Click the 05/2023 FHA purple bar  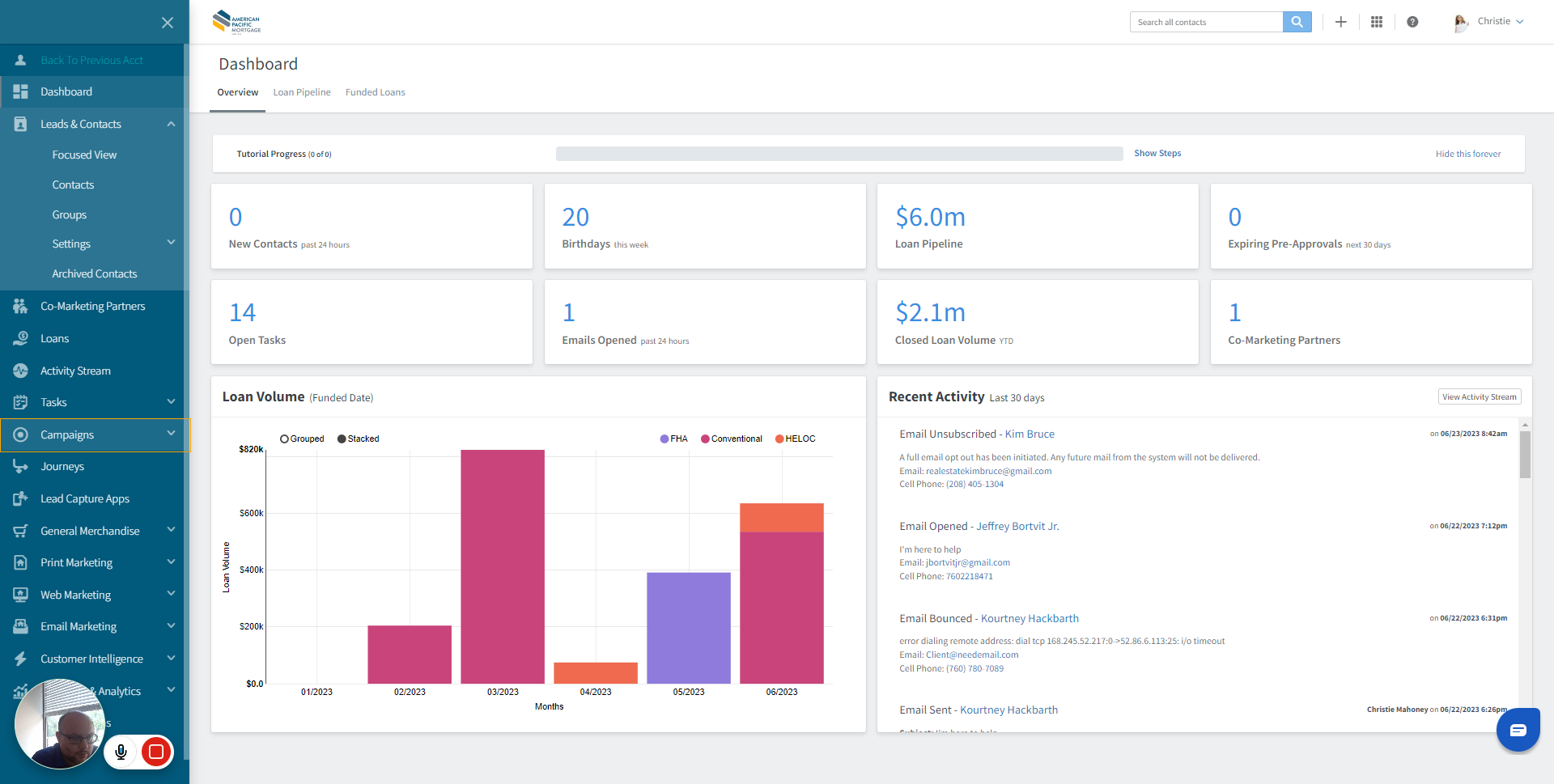point(689,628)
